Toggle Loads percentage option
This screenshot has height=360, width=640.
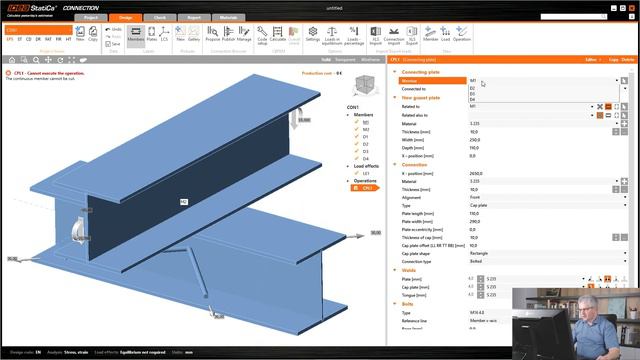(x=354, y=36)
